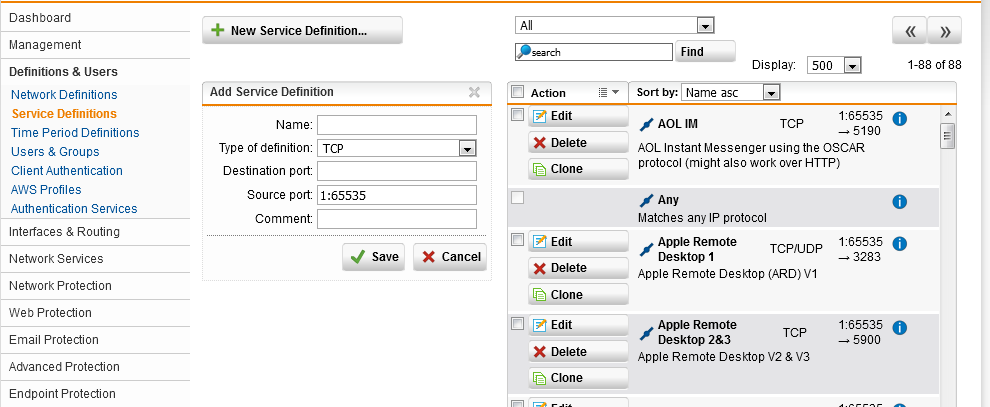
Task: Select the Any service checkbox
Action: 517,198
